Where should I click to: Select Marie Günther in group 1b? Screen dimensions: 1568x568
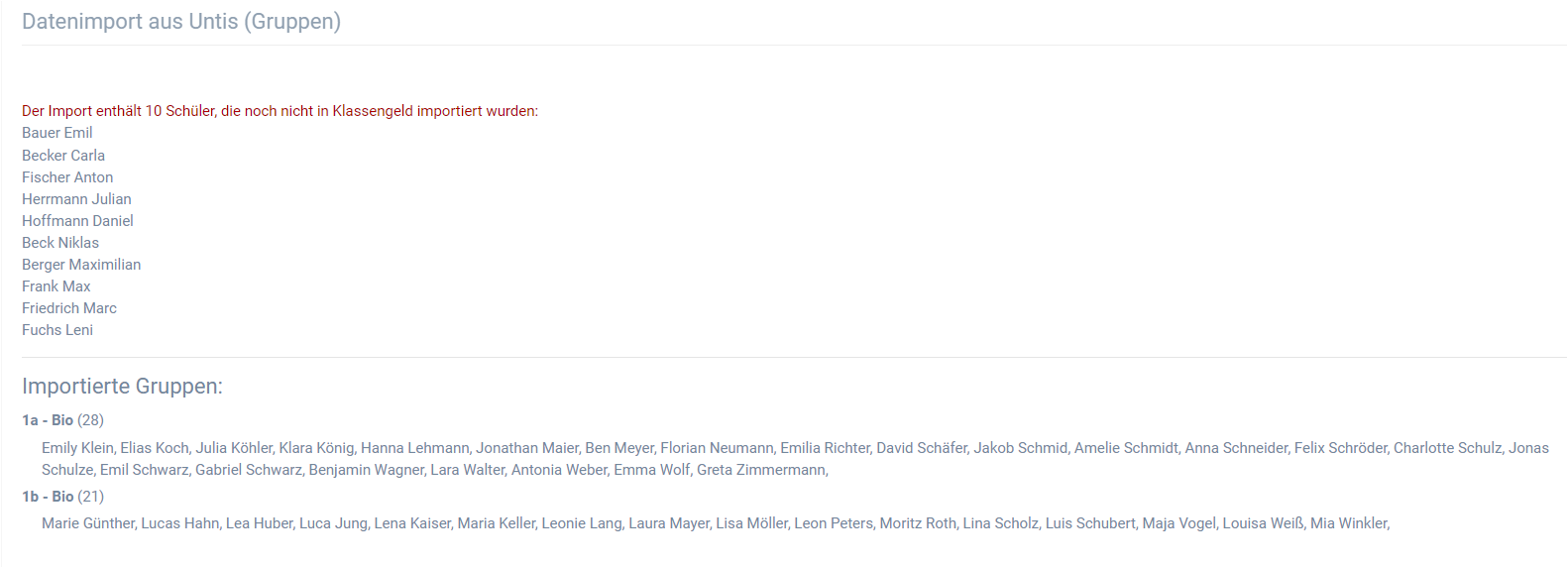tap(87, 523)
